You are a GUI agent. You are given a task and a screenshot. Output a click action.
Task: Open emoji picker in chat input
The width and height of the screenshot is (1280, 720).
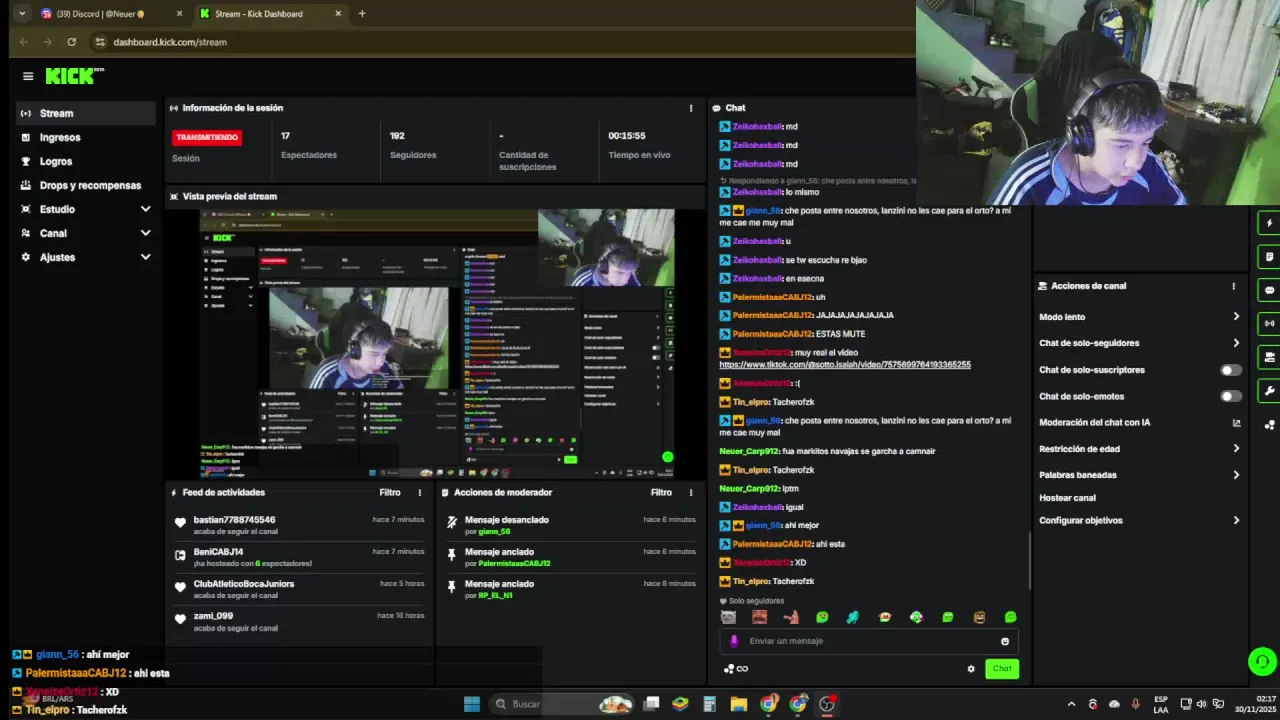(1005, 641)
